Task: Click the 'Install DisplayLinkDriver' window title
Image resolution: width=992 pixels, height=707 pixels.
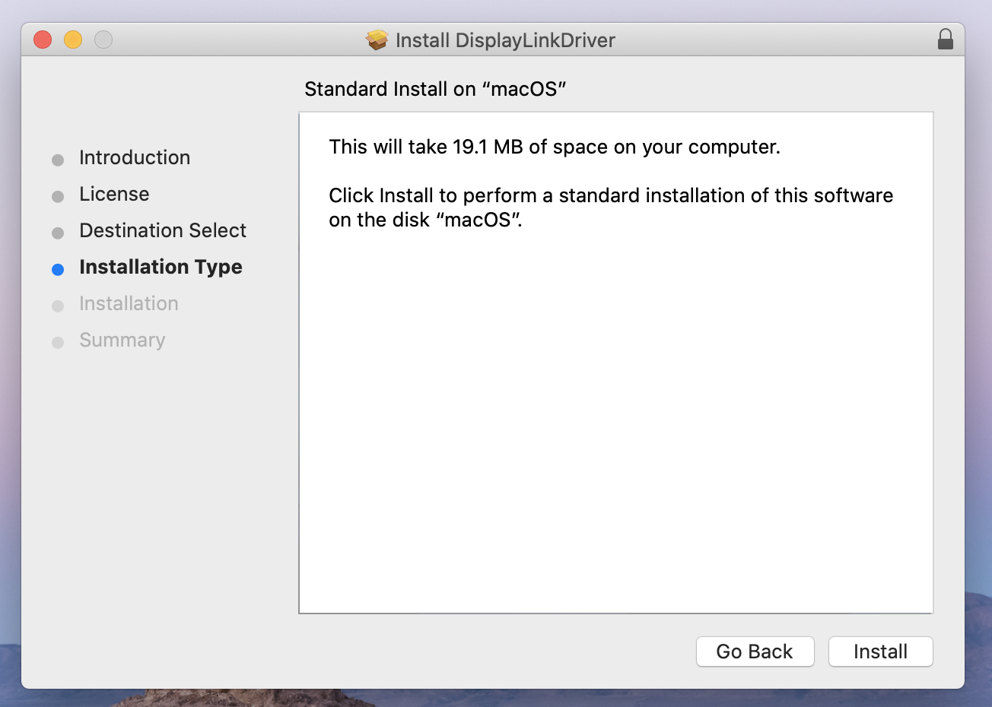Action: pos(505,40)
